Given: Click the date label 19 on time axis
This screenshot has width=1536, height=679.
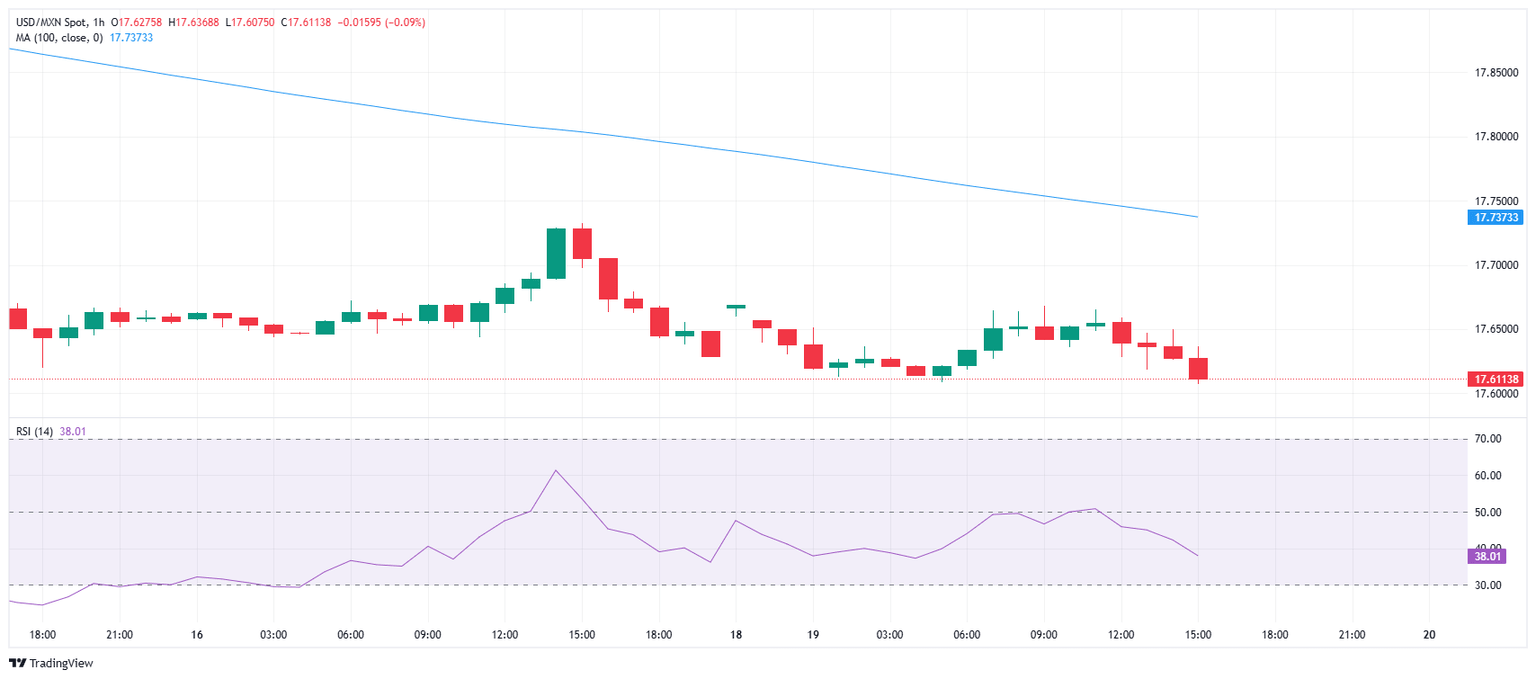Looking at the screenshot, I should coord(812,634).
